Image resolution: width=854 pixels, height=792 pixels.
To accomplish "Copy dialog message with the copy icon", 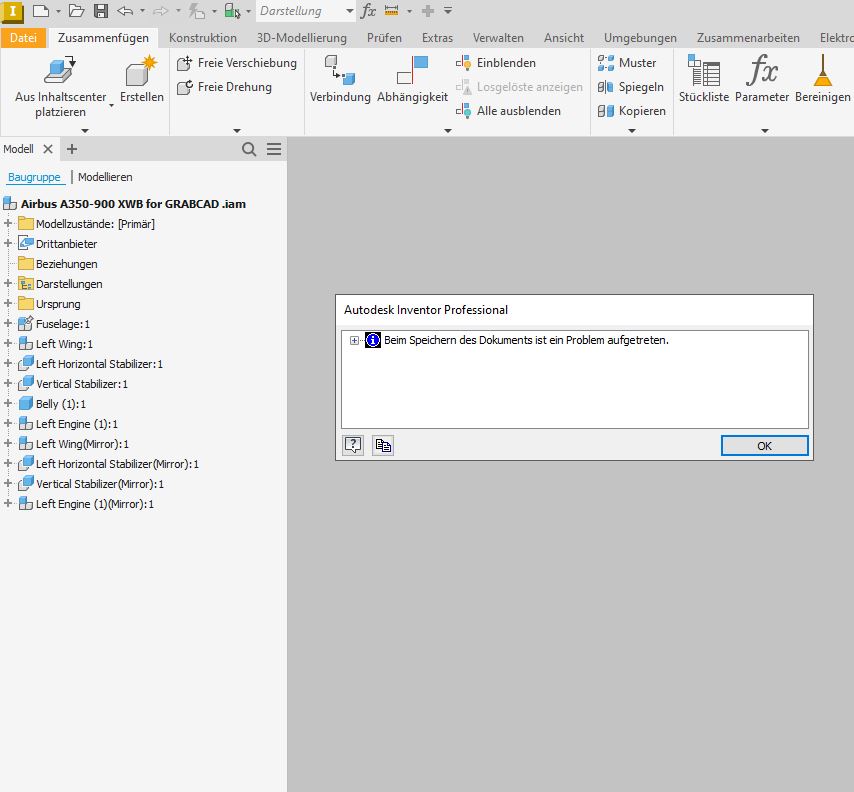I will pos(383,446).
